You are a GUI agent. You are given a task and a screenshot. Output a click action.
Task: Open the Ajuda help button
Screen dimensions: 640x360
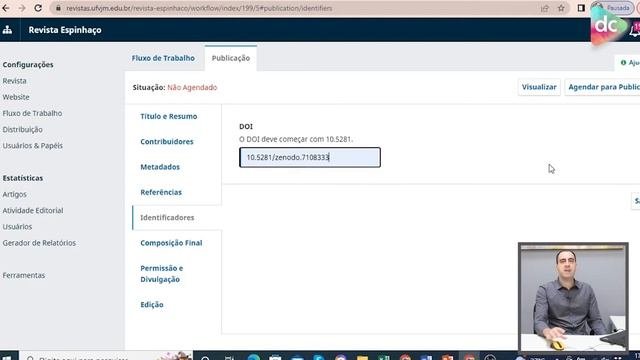click(629, 62)
